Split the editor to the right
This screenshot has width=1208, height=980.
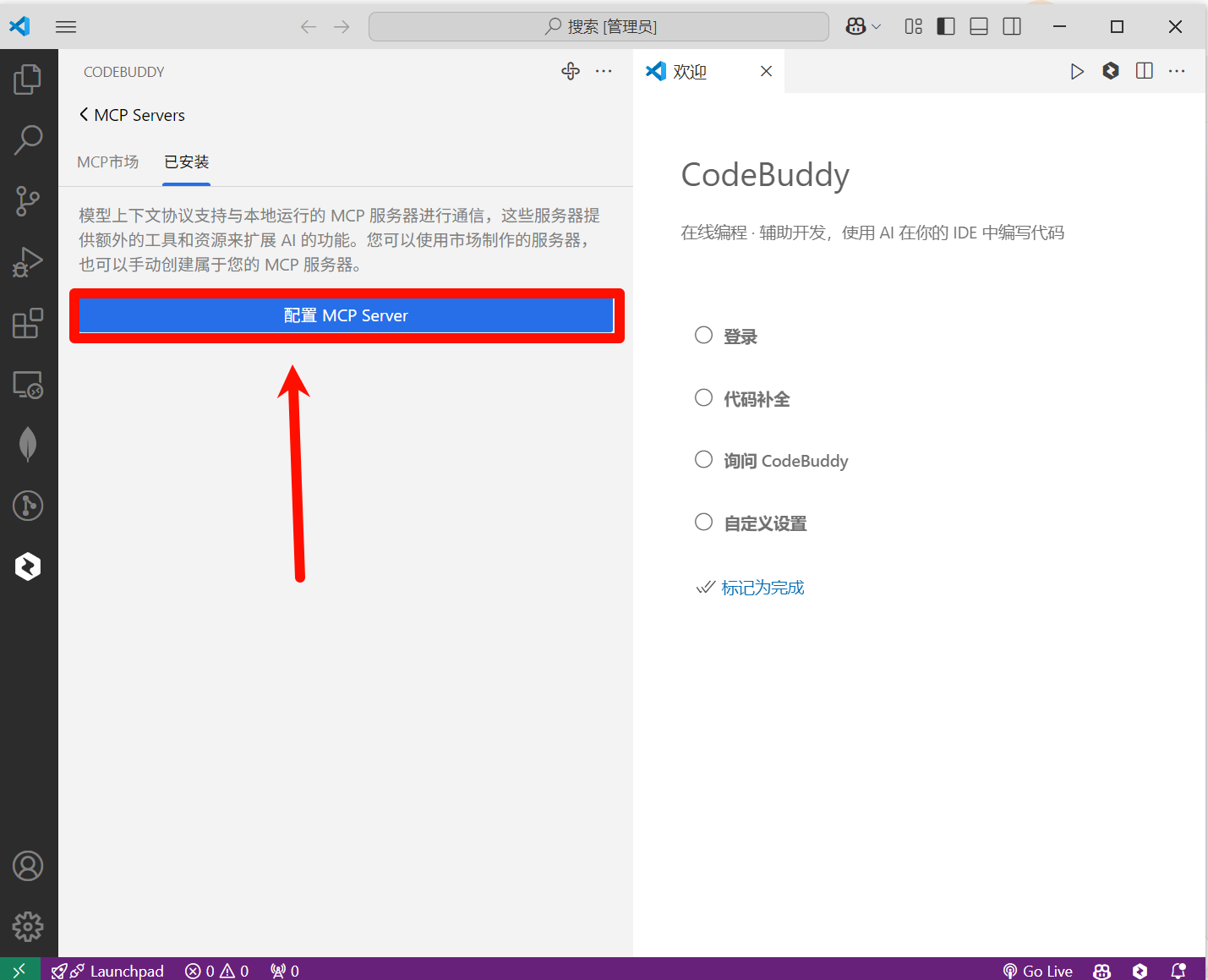(x=1145, y=72)
